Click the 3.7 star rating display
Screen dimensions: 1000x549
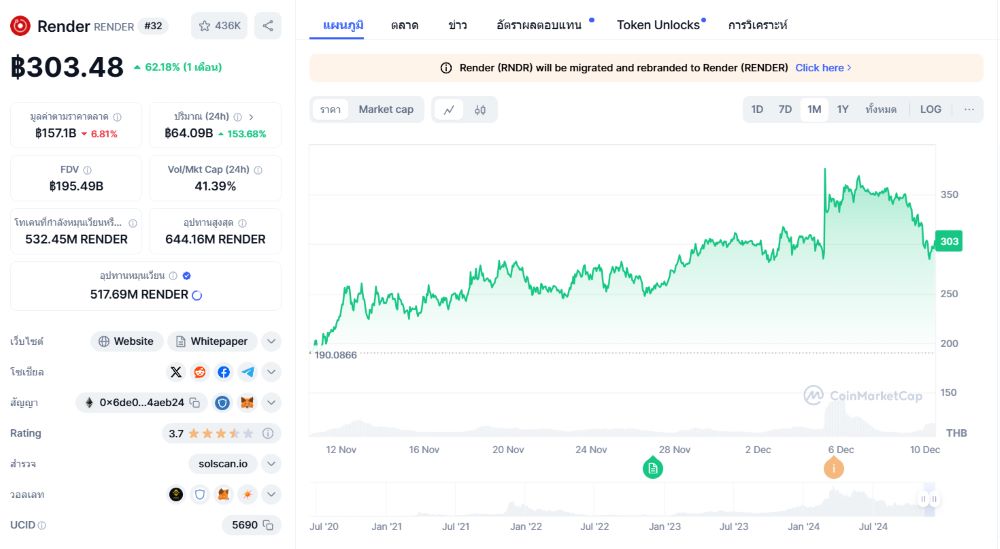point(210,434)
